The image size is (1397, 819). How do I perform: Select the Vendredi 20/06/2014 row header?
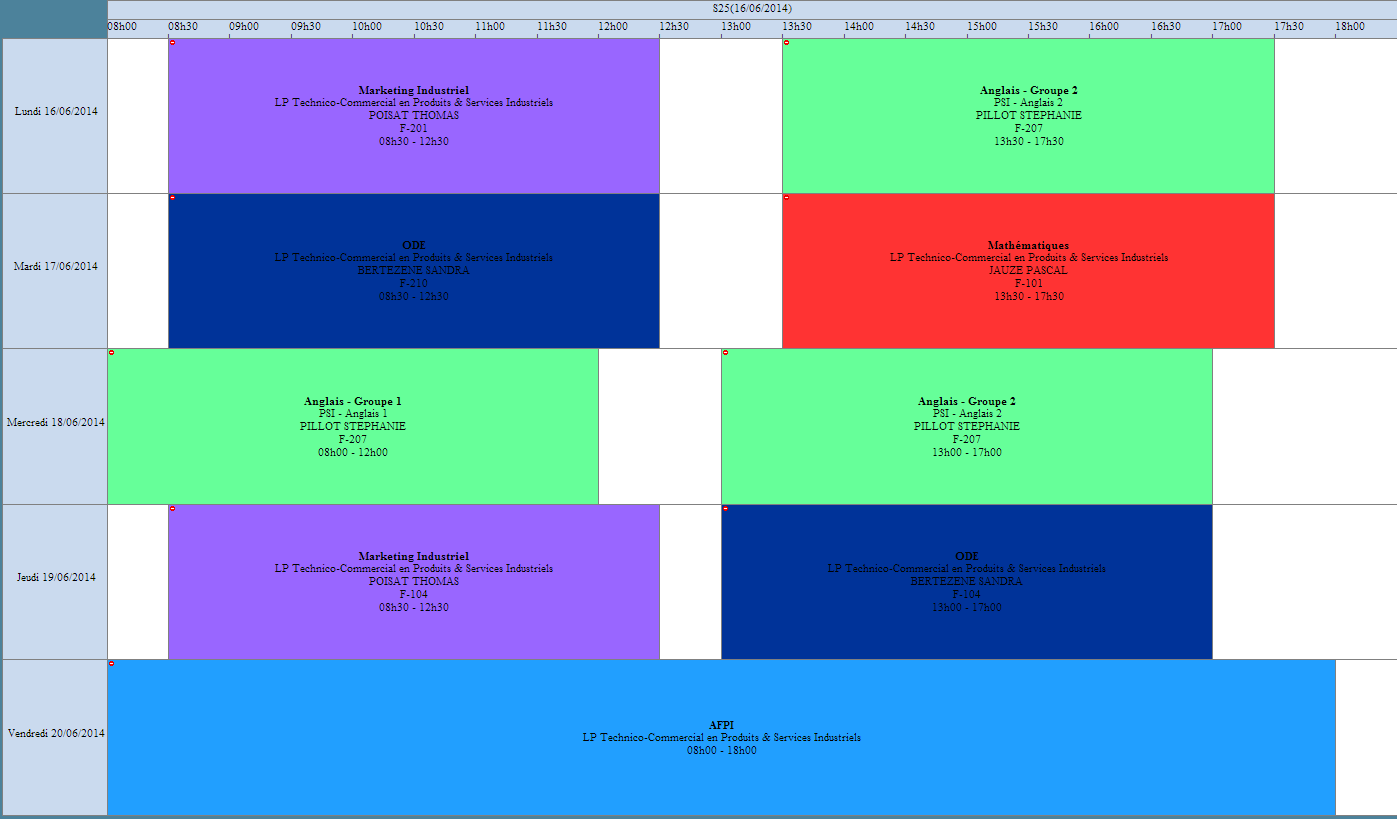click(x=55, y=733)
